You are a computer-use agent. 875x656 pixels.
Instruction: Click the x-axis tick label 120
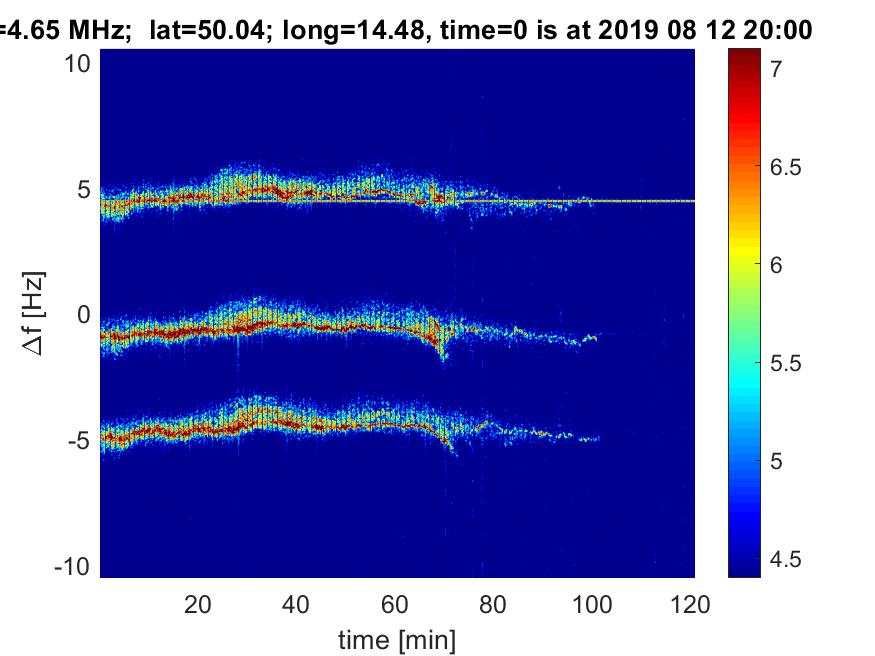coord(691,603)
